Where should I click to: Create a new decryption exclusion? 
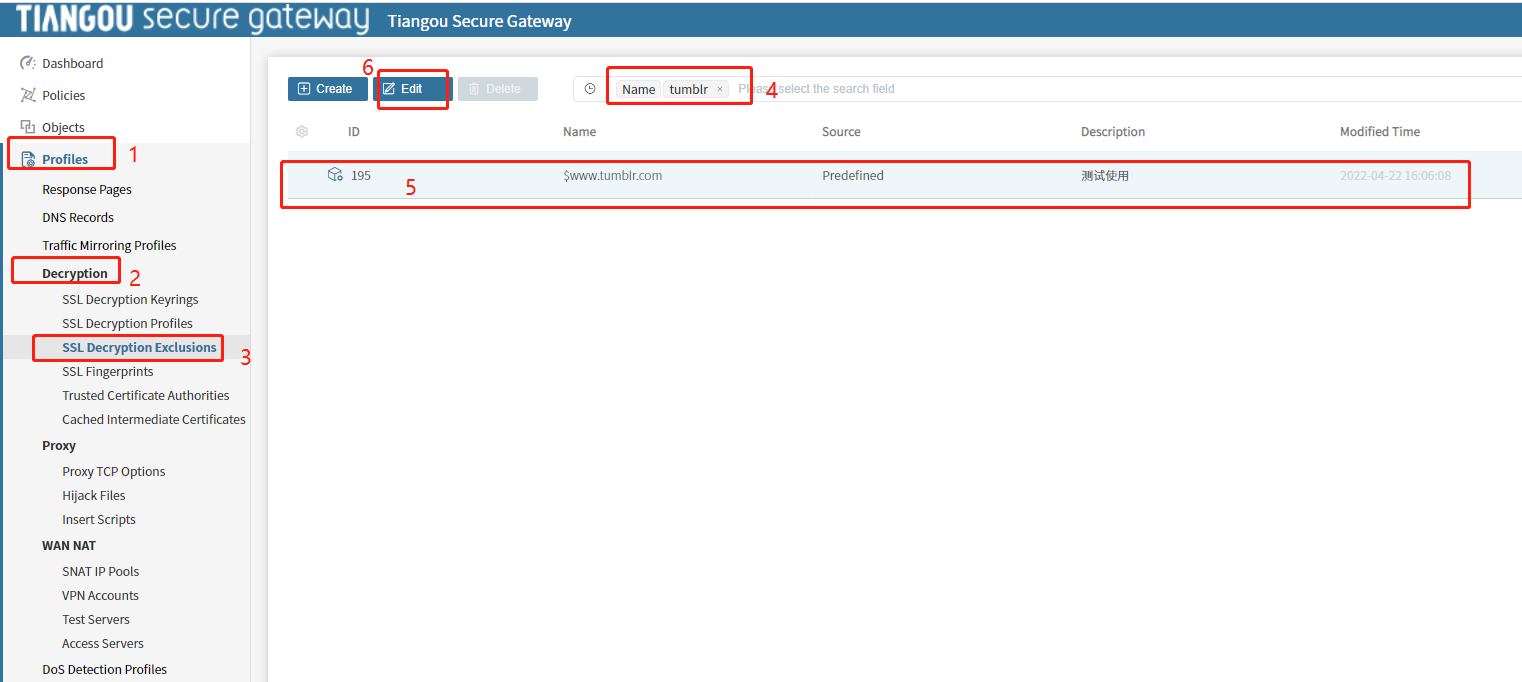[x=327, y=89]
